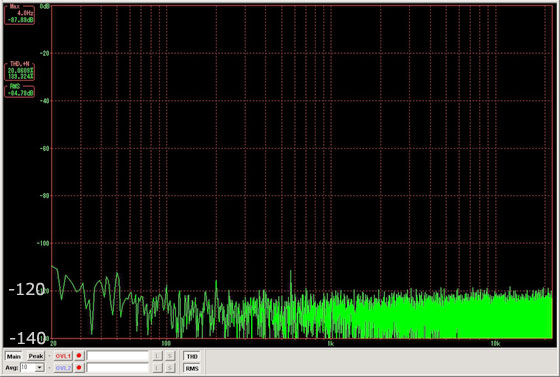Click the THD+N readout box
The width and height of the screenshot is (560, 377).
click(20, 71)
